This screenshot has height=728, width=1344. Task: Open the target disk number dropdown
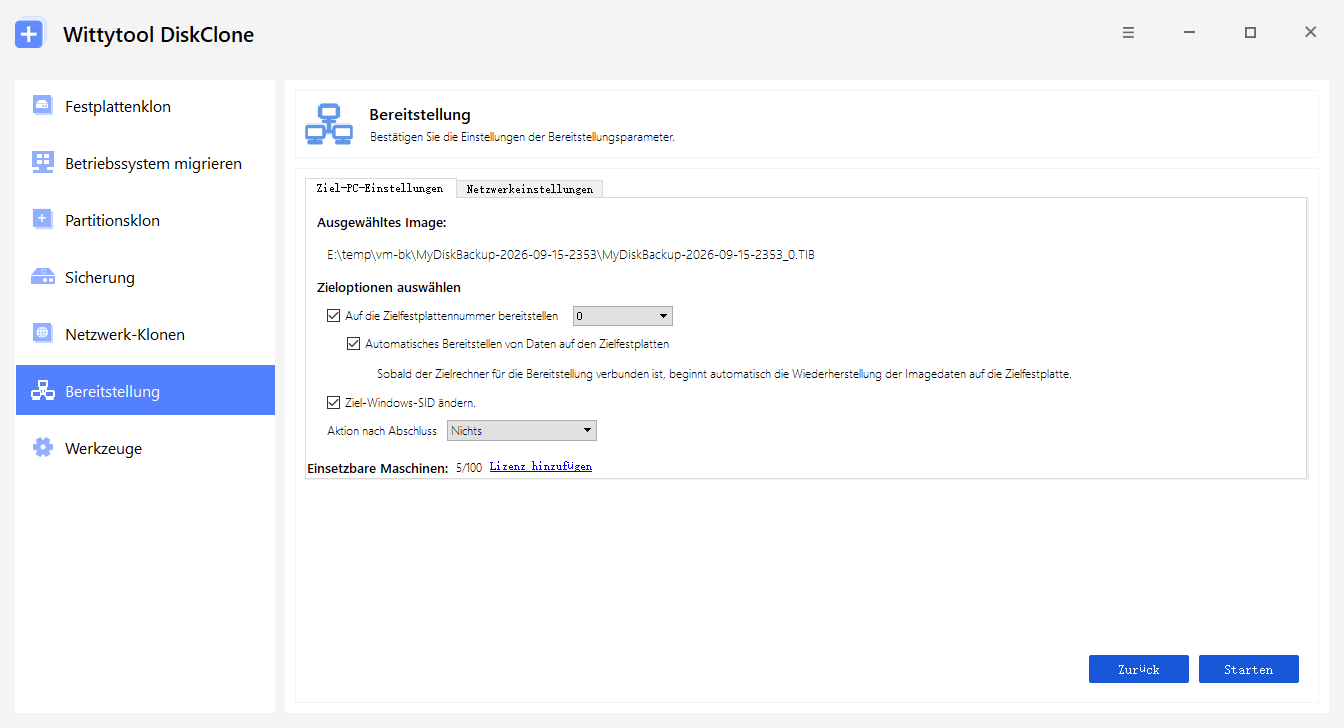(622, 316)
